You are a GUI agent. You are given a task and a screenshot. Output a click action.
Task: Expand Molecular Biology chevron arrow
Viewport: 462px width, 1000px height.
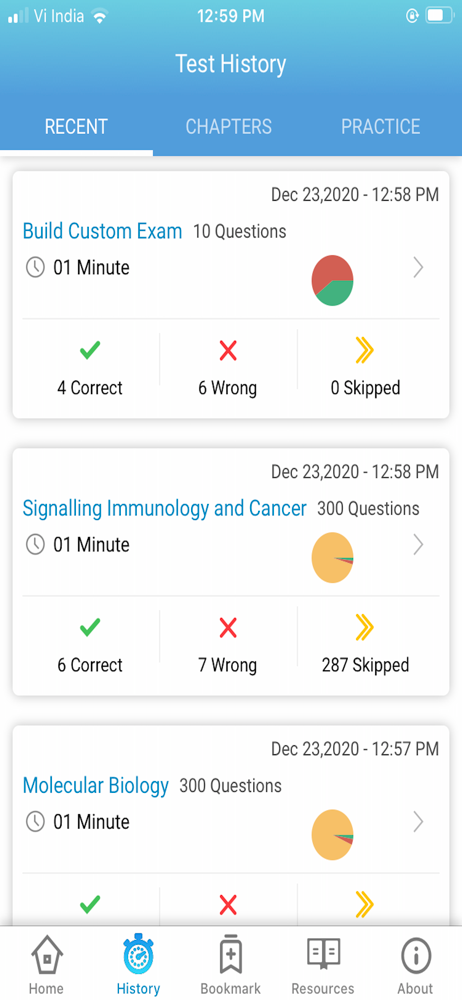pyautogui.click(x=418, y=822)
